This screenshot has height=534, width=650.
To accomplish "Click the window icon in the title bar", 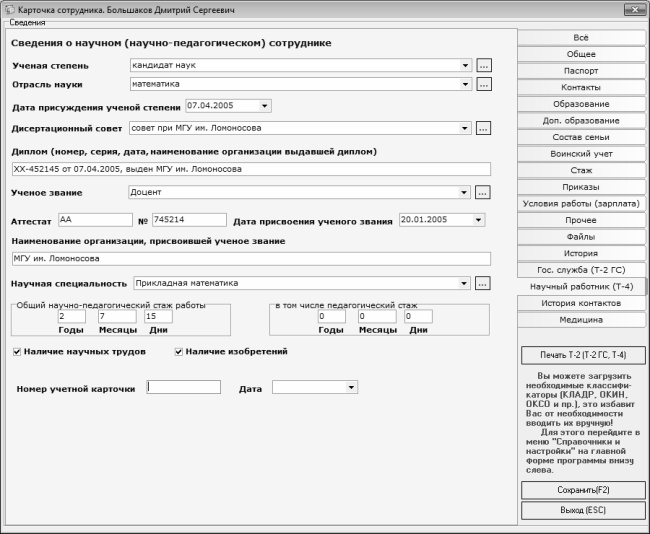I will coord(9,8).
